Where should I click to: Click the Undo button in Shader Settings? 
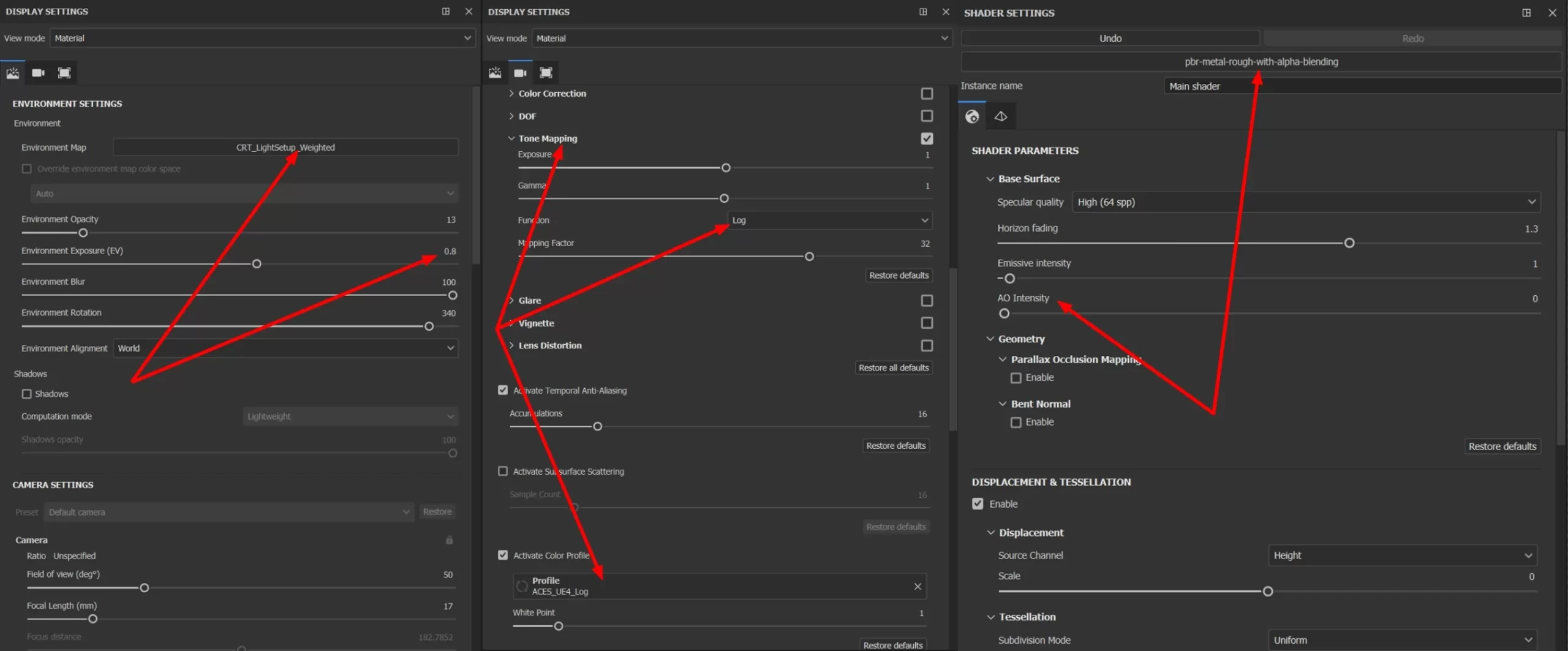point(1110,38)
